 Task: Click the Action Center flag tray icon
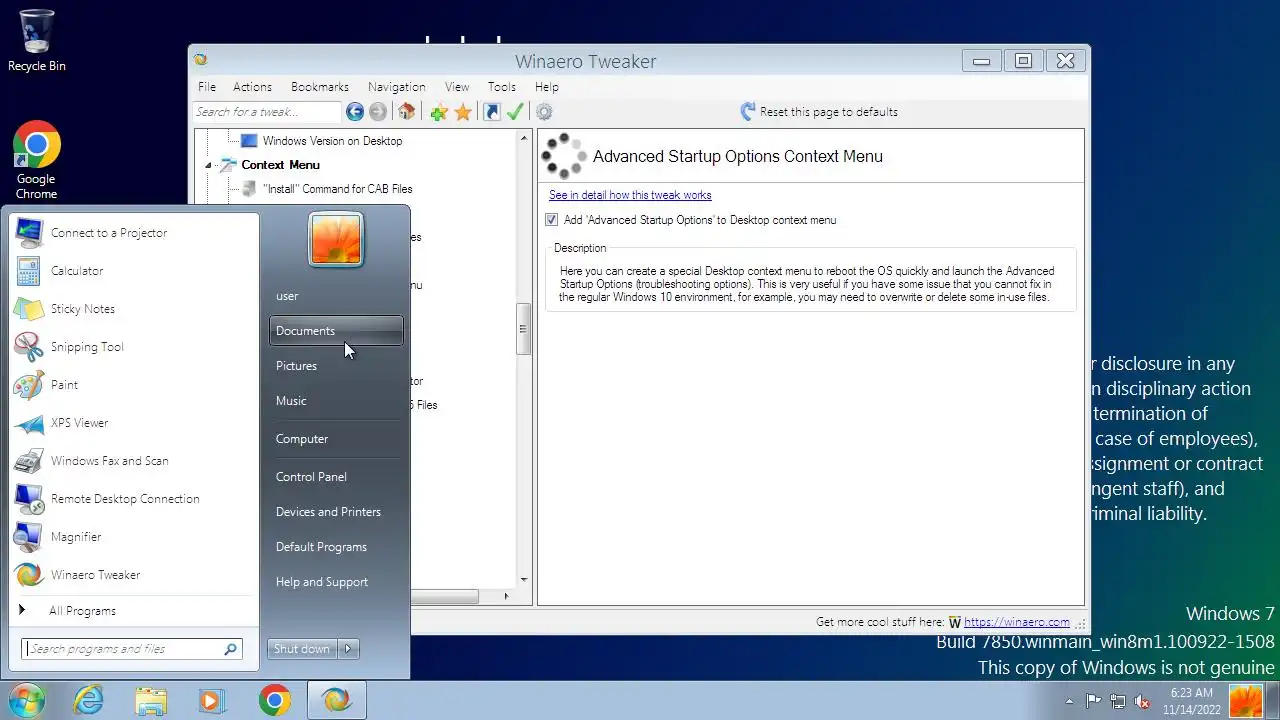click(1093, 701)
